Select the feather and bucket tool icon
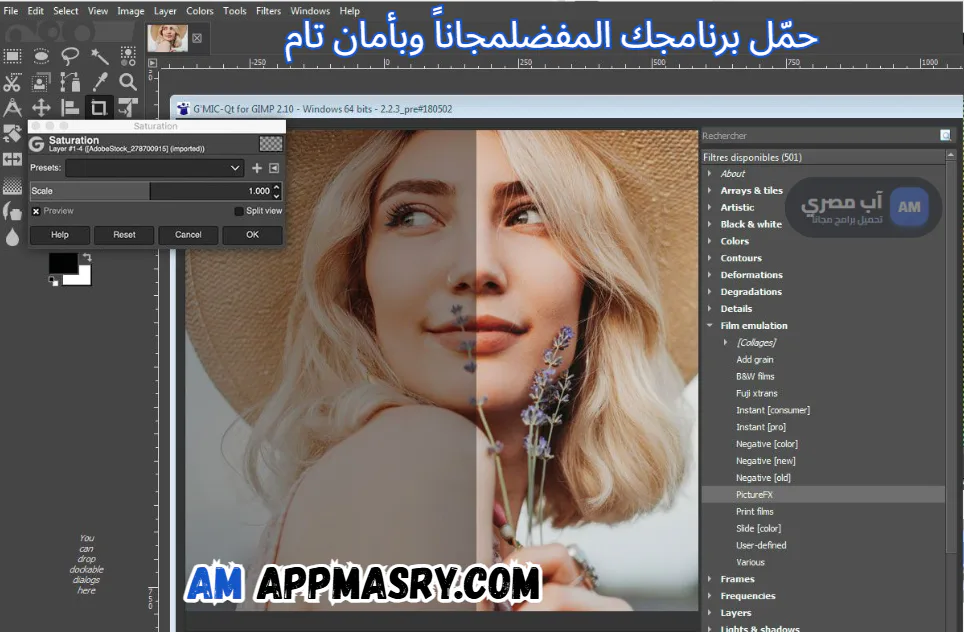This screenshot has width=964, height=632. [x=12, y=211]
